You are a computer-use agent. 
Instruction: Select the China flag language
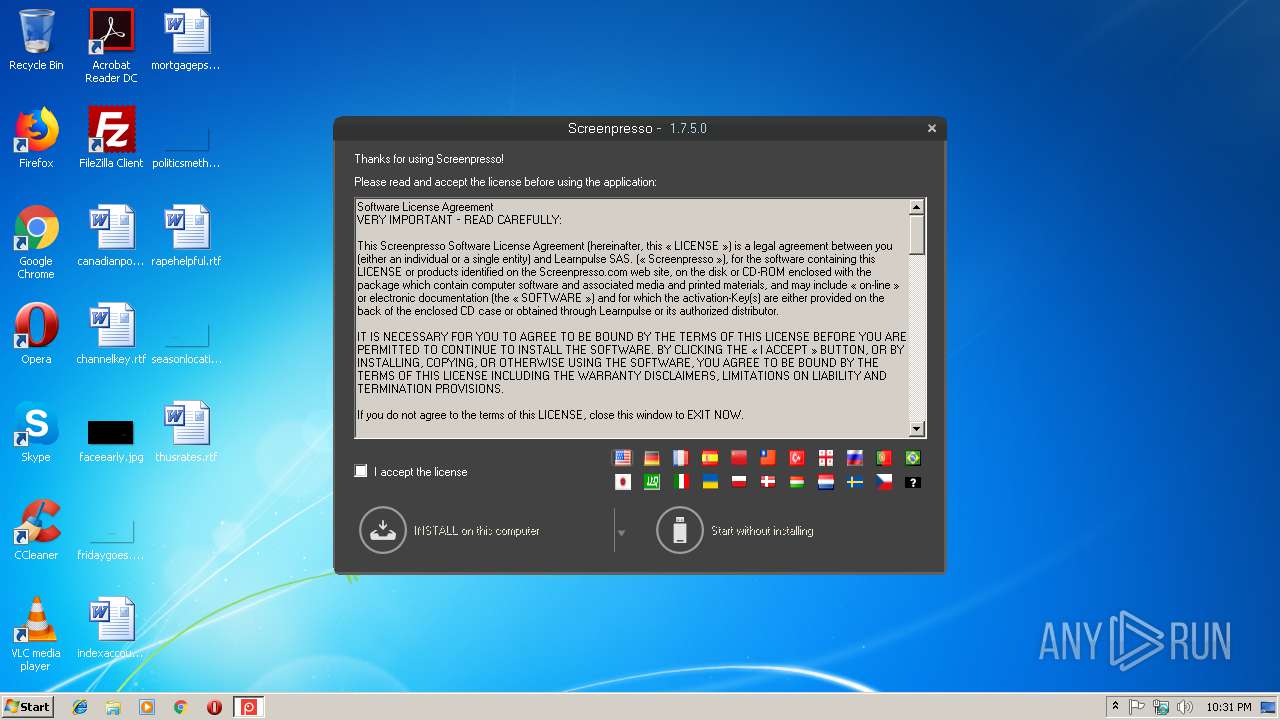click(x=739, y=458)
